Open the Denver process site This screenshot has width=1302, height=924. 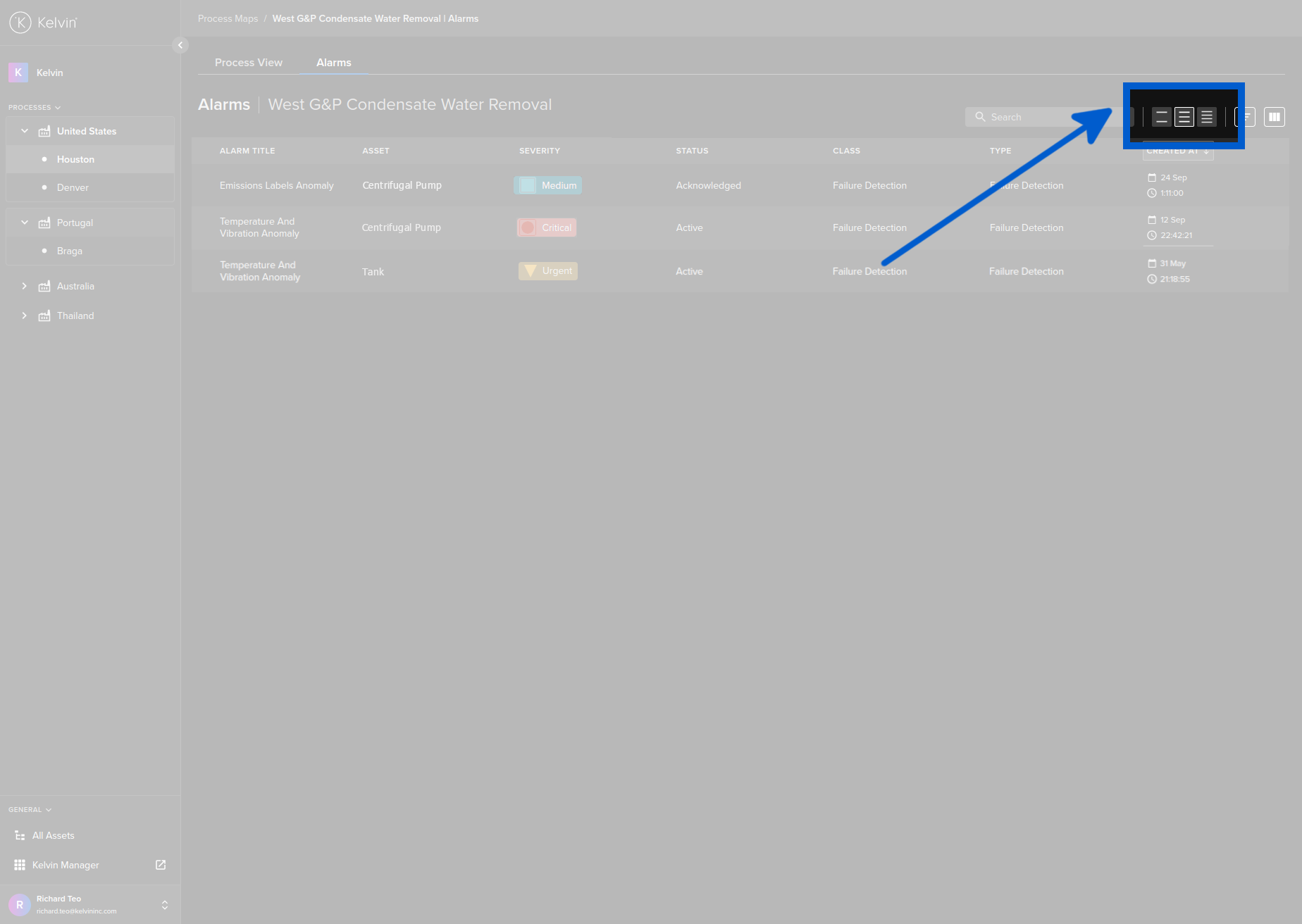click(73, 187)
